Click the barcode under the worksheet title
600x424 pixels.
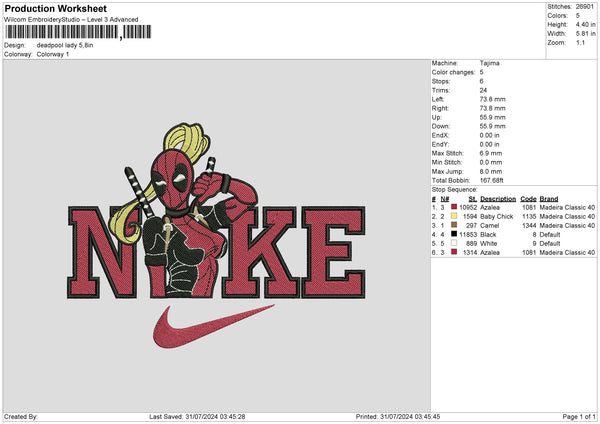point(78,32)
